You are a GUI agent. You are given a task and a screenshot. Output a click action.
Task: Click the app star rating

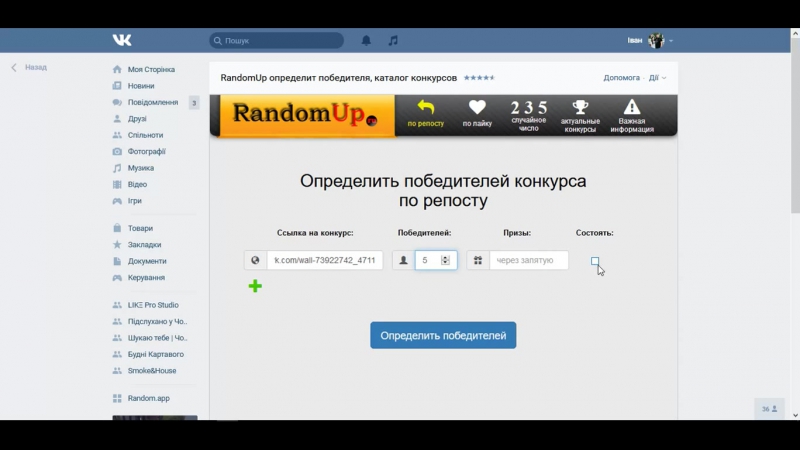click(479, 78)
